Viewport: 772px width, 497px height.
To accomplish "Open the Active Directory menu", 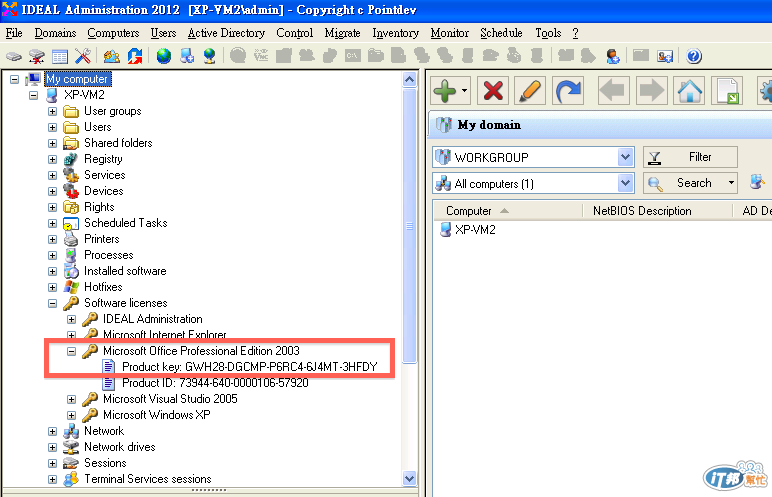I will (226, 33).
